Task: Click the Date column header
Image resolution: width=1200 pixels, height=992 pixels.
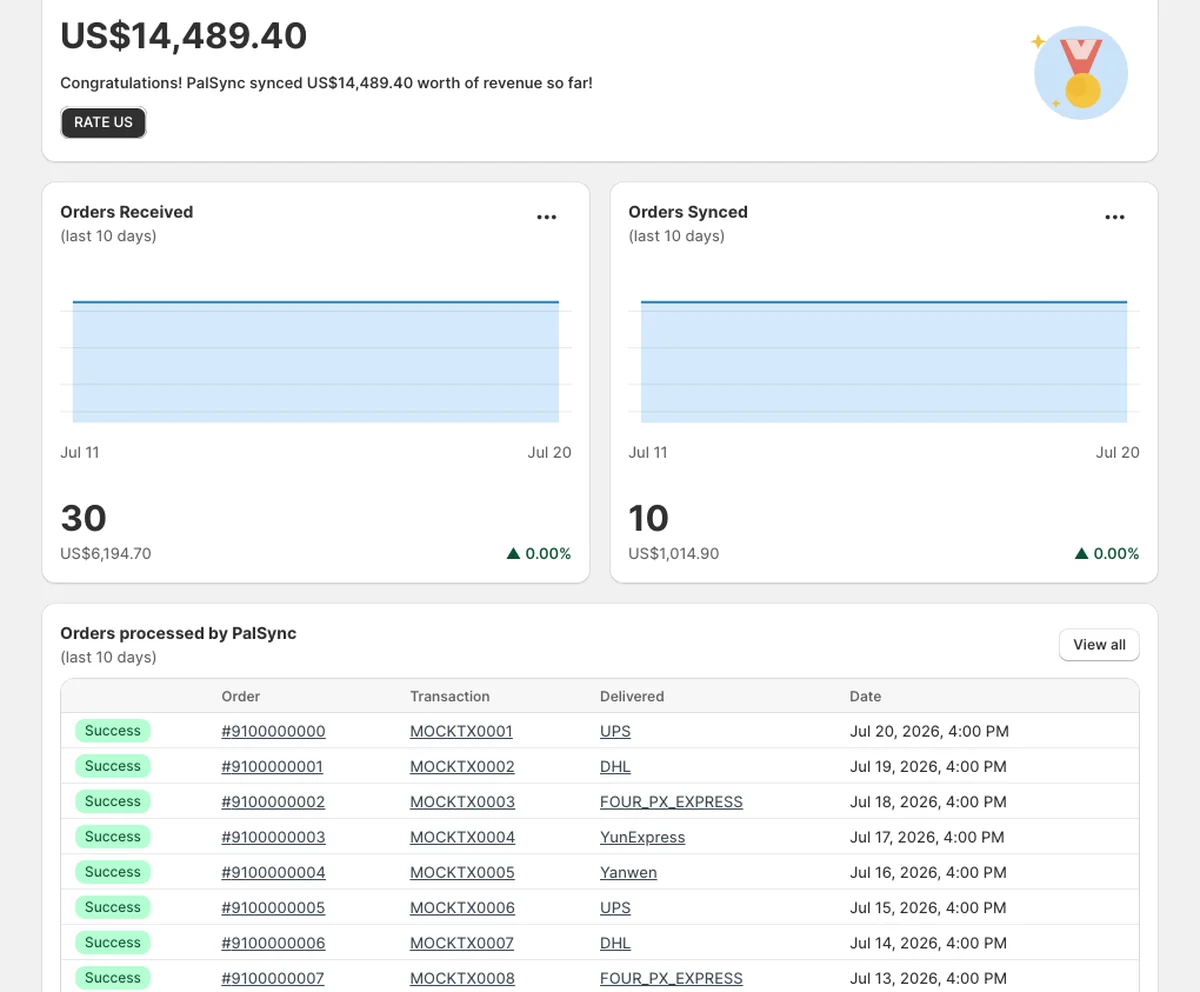Action: [865, 696]
